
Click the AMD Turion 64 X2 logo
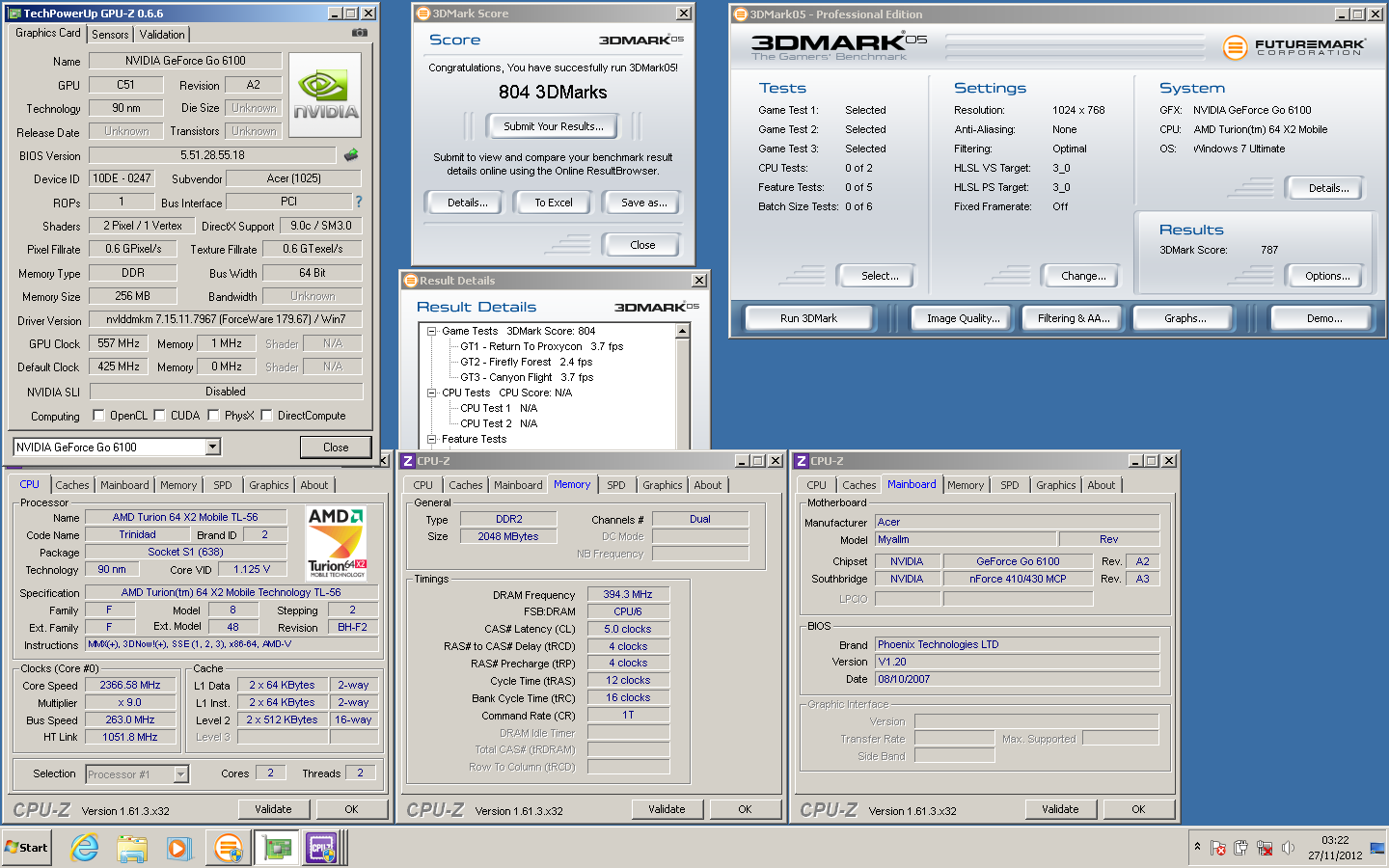coord(336,542)
